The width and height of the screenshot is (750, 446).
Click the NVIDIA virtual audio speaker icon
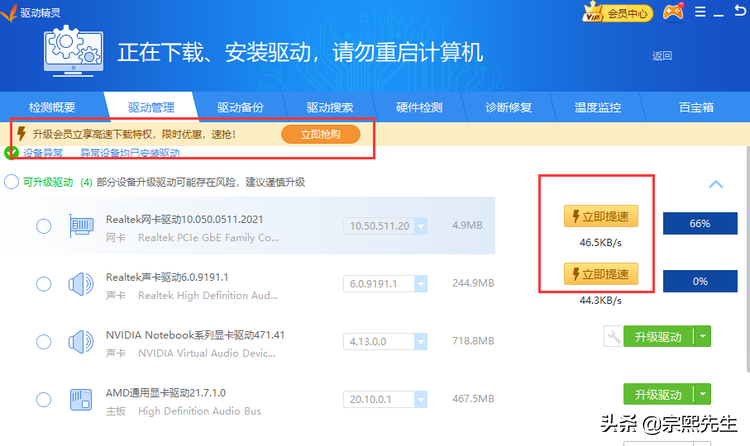pos(81,342)
